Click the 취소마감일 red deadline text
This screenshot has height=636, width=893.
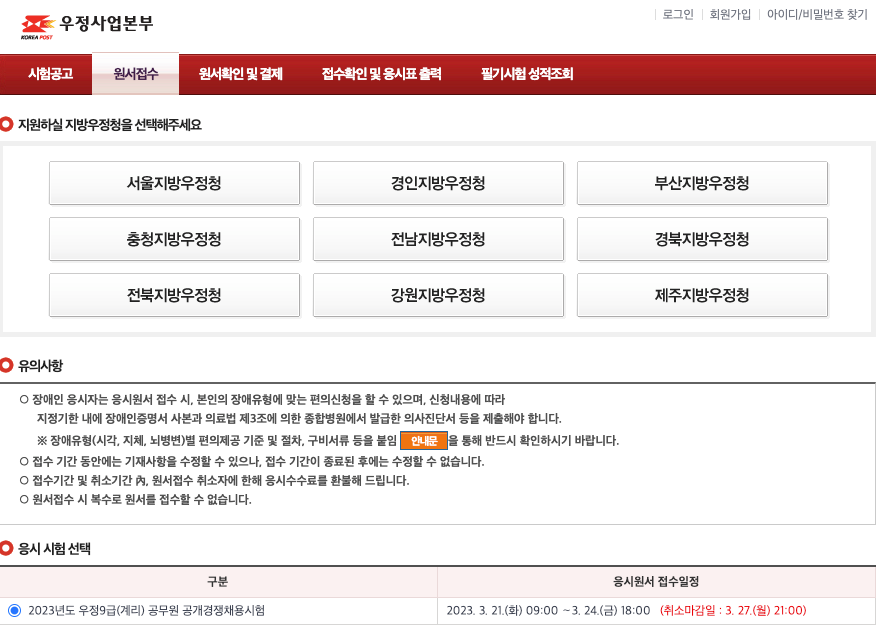pyautogui.click(x=733, y=610)
